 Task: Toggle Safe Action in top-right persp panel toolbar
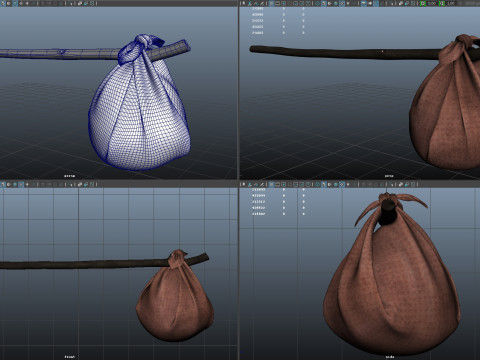(x=302, y=3)
